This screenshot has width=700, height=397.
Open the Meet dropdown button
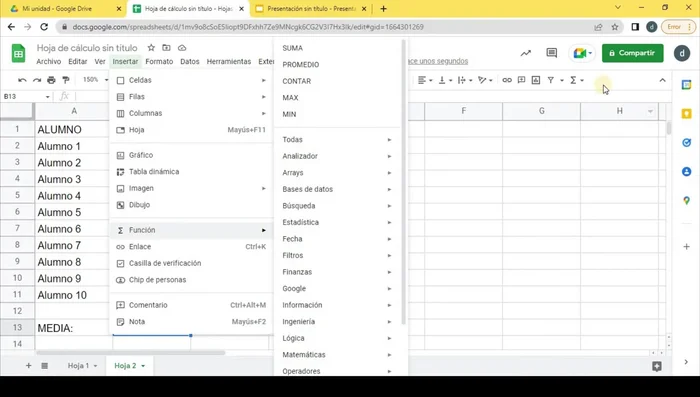[x=582, y=53]
